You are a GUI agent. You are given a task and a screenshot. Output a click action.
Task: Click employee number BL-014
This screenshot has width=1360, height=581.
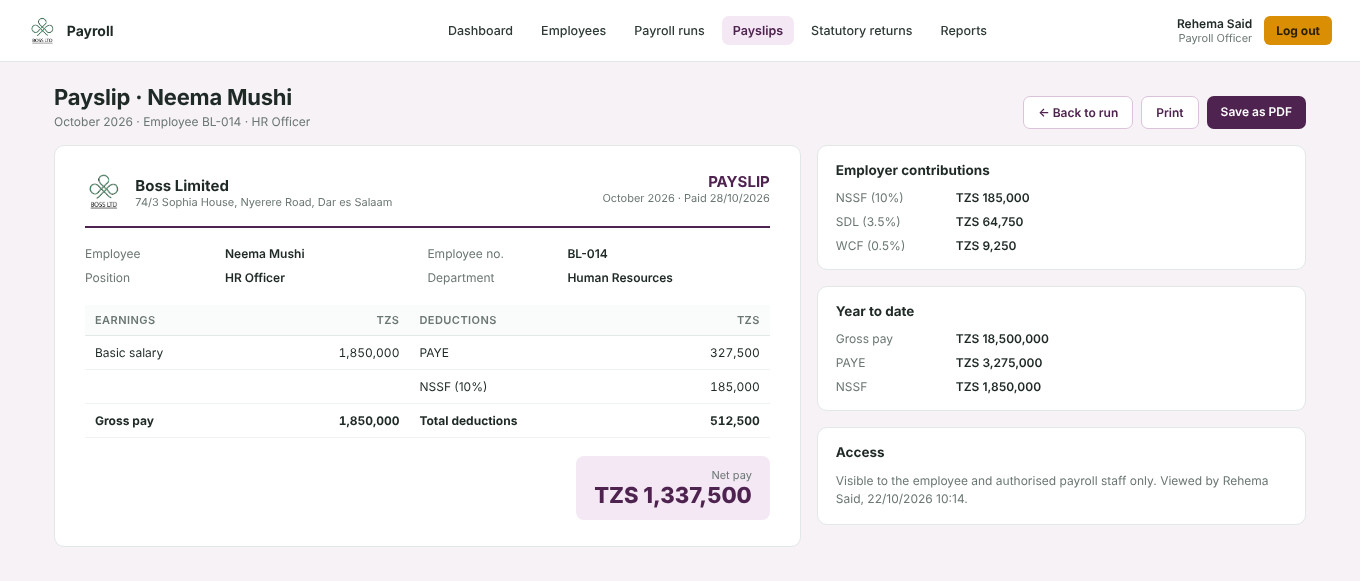587,254
